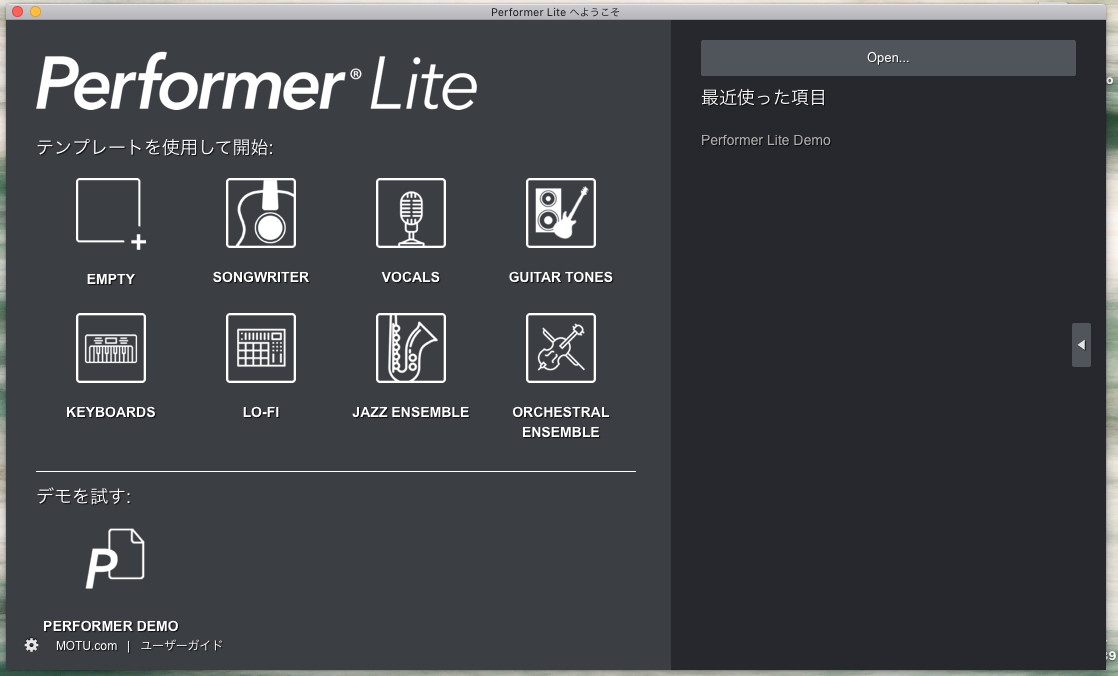Choose the Songwriter guitar template icon

click(261, 213)
